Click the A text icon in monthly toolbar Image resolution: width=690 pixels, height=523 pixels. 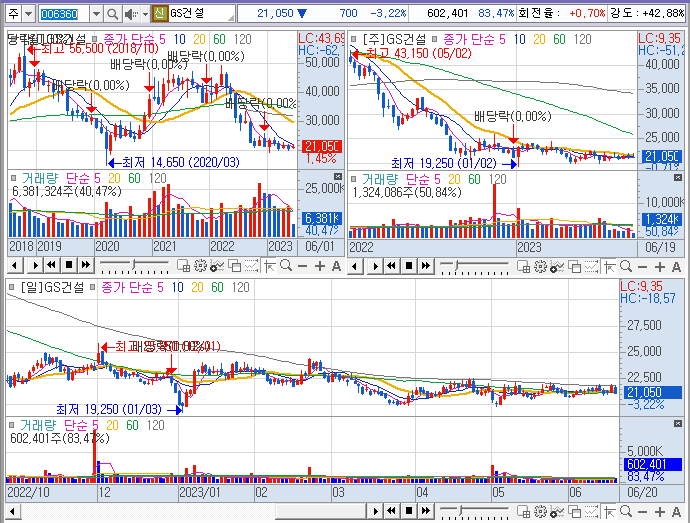coord(336,266)
